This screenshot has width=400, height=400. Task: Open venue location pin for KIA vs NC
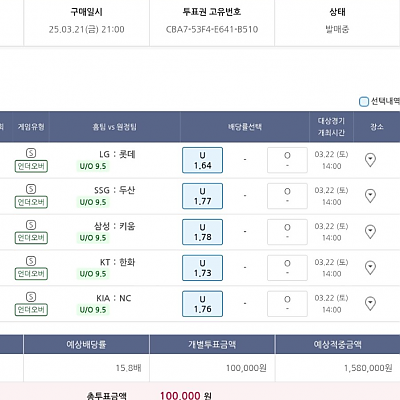pos(370,304)
